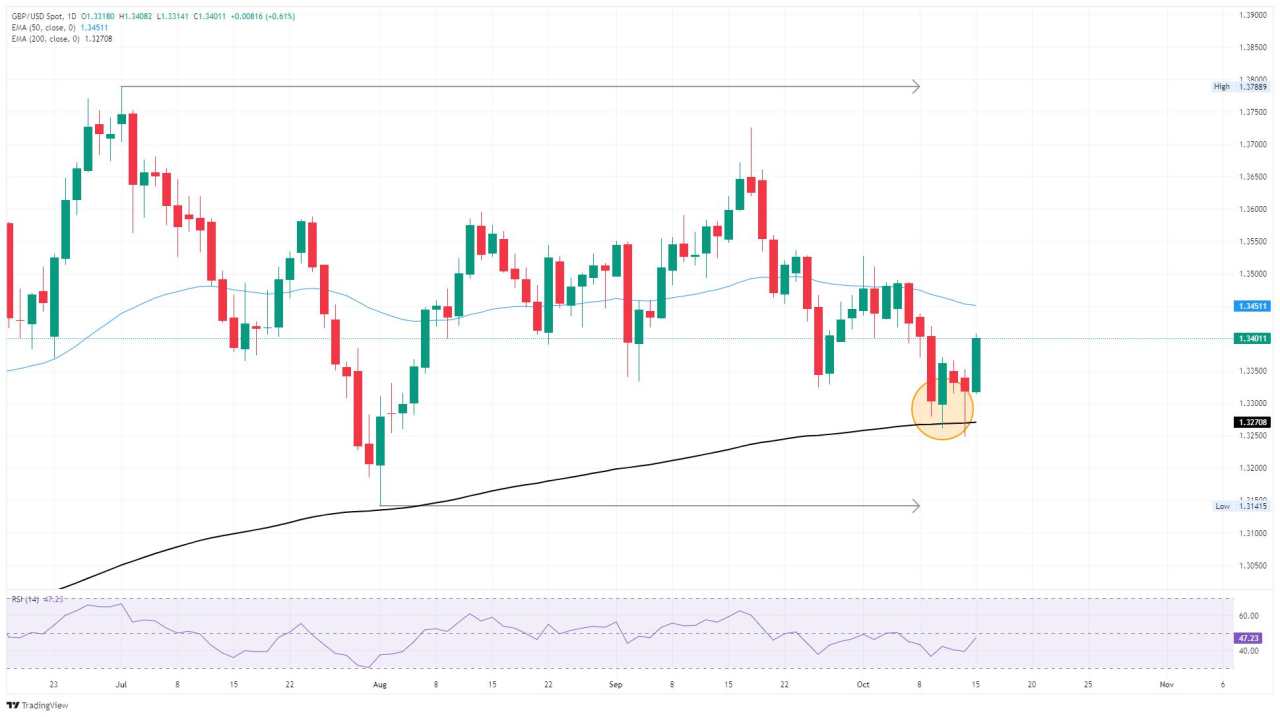Click the green 1.34011 current price label
The height and width of the screenshot is (717, 1280).
tap(1254, 339)
